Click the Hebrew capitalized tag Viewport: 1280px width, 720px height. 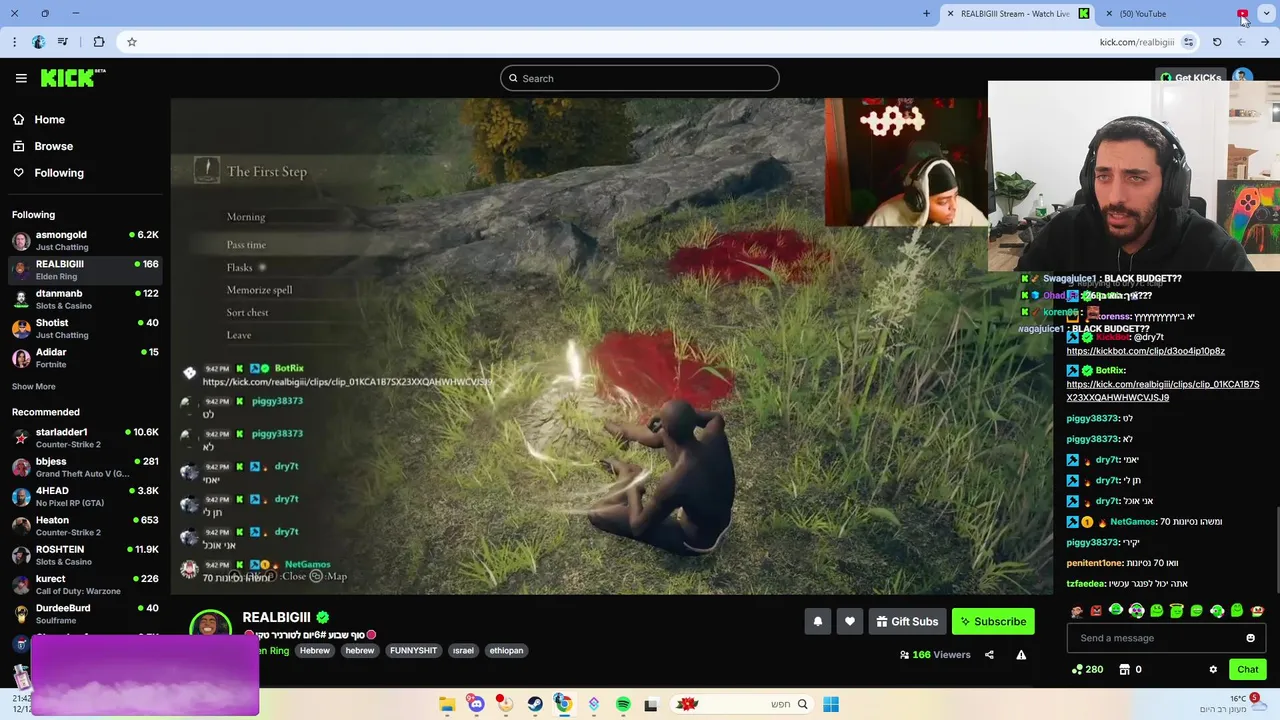coord(315,650)
